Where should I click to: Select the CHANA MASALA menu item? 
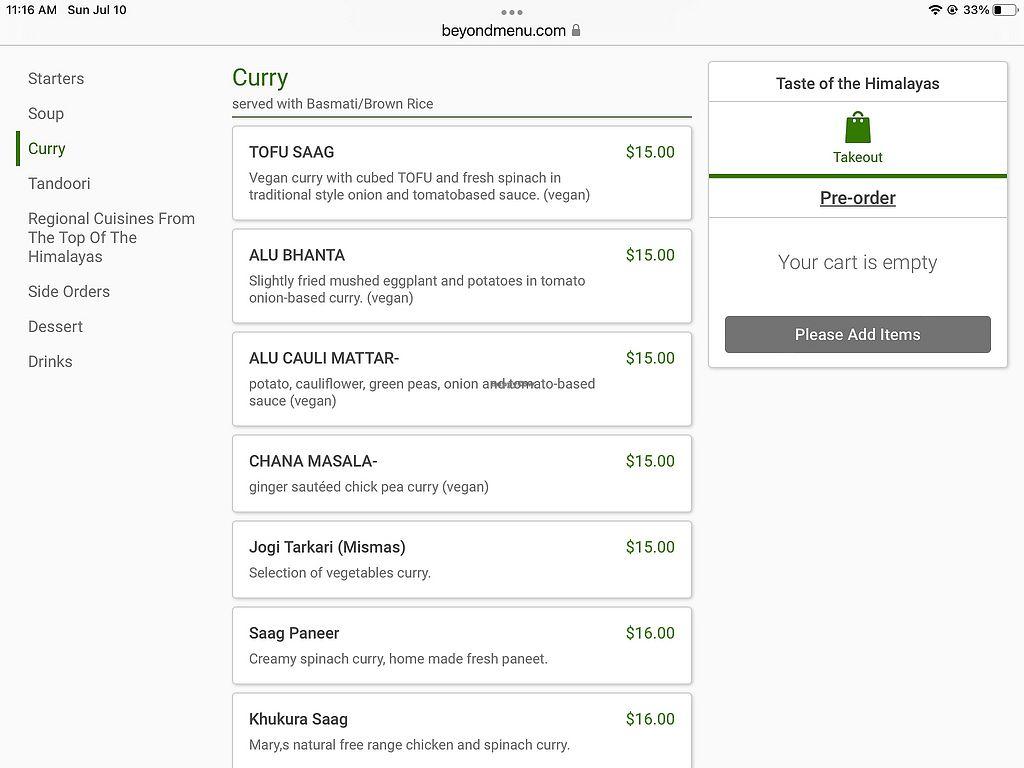[x=461, y=473]
